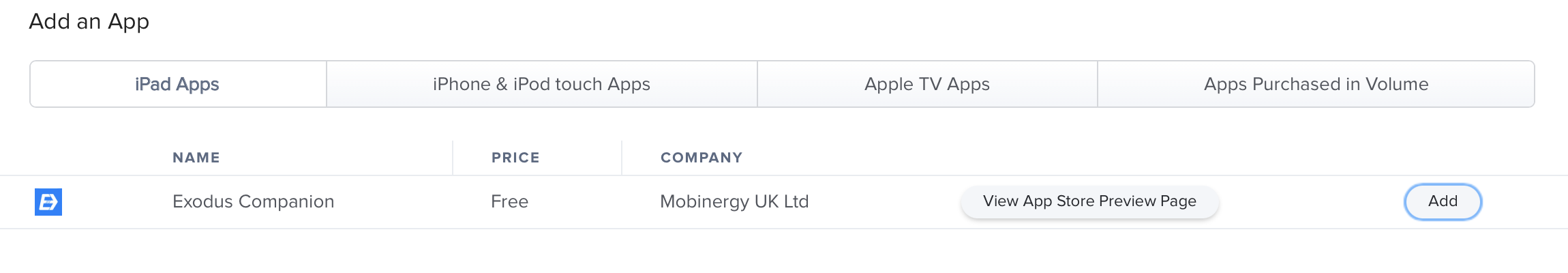Click the Exodus Companion app icon
Viewport: 1568px width, 273px height.
click(48, 202)
